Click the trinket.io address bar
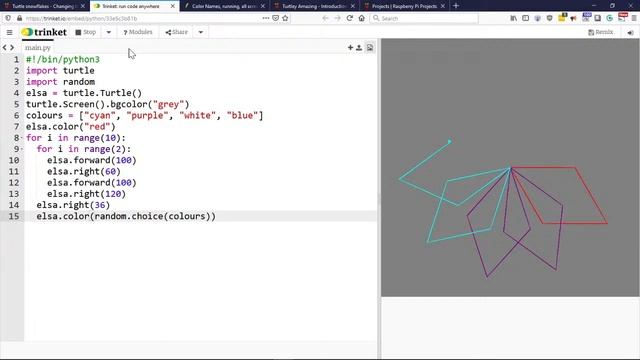This screenshot has height=360, width=640. click(139, 18)
